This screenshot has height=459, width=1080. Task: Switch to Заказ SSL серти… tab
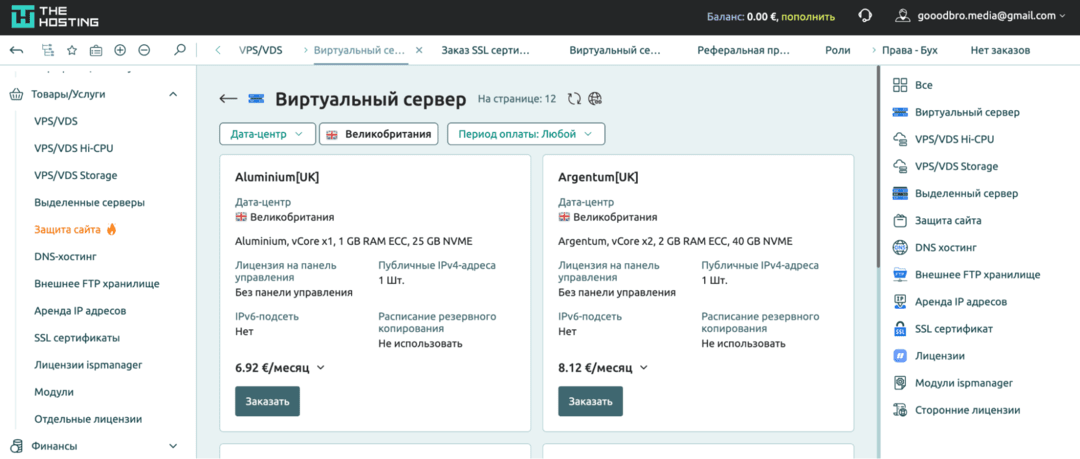(x=486, y=50)
